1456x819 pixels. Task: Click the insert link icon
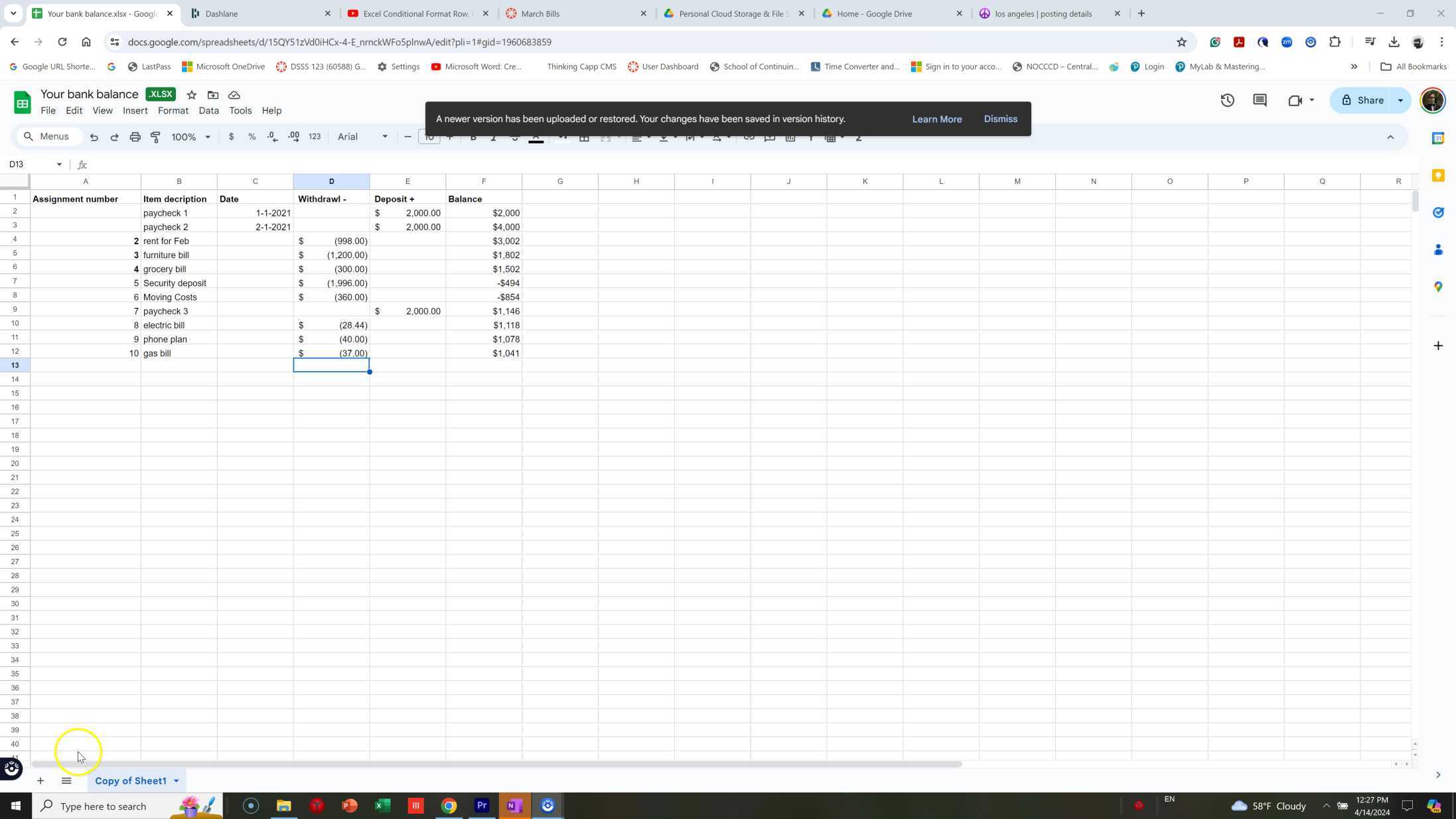[749, 137]
